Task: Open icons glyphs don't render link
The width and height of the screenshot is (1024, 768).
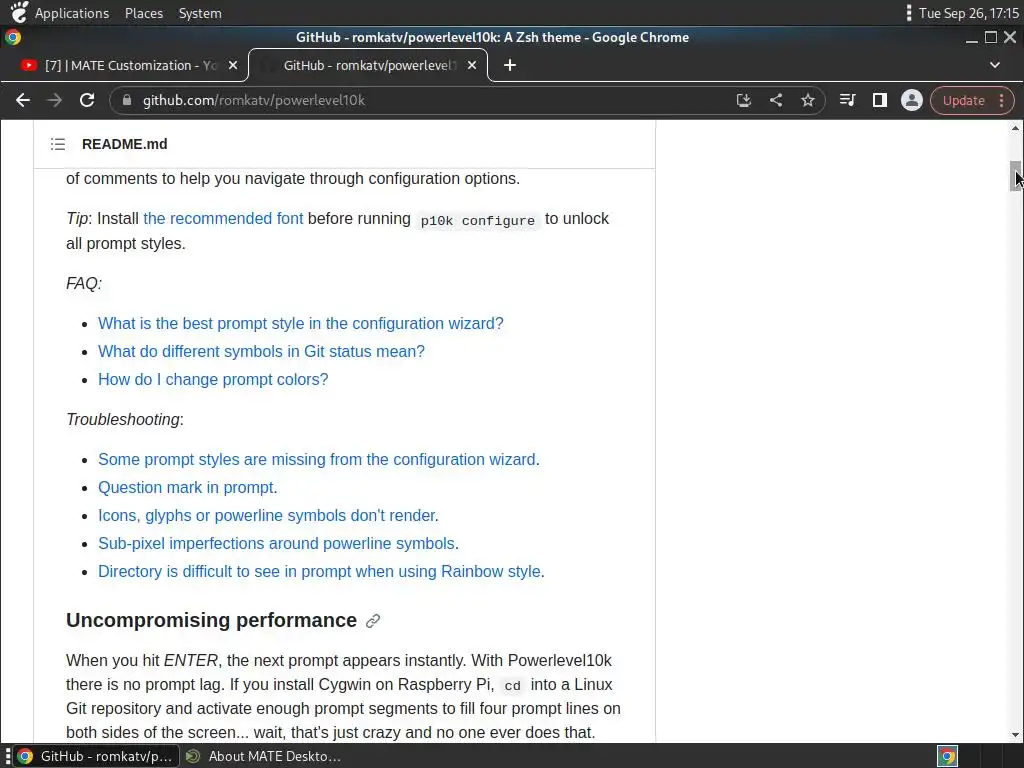Action: (x=266, y=516)
